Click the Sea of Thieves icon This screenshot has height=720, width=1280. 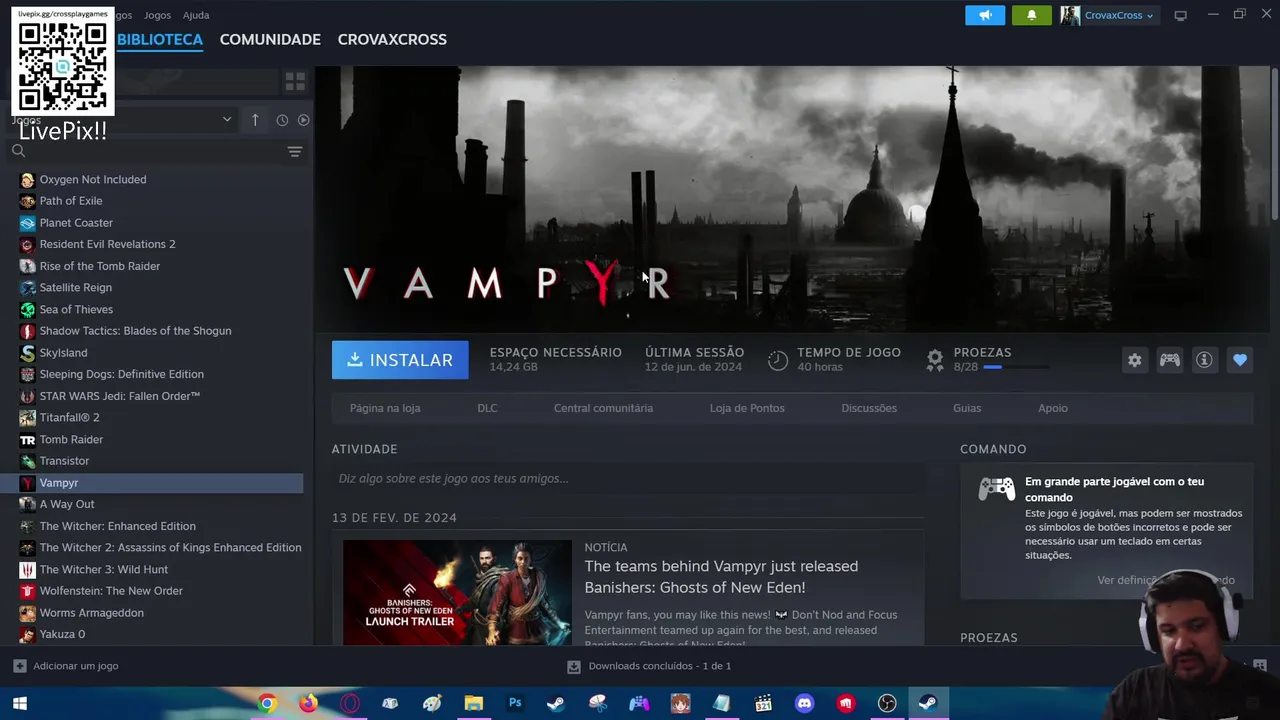coord(27,309)
